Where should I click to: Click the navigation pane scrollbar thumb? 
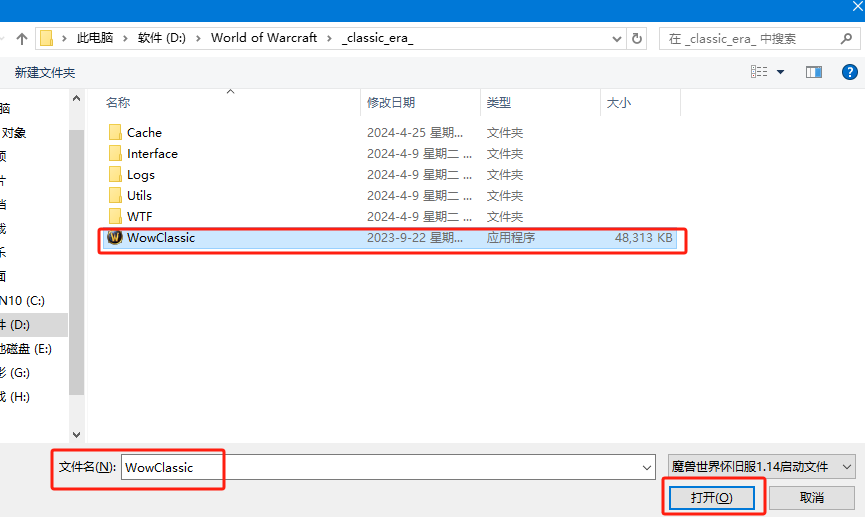tap(77, 263)
